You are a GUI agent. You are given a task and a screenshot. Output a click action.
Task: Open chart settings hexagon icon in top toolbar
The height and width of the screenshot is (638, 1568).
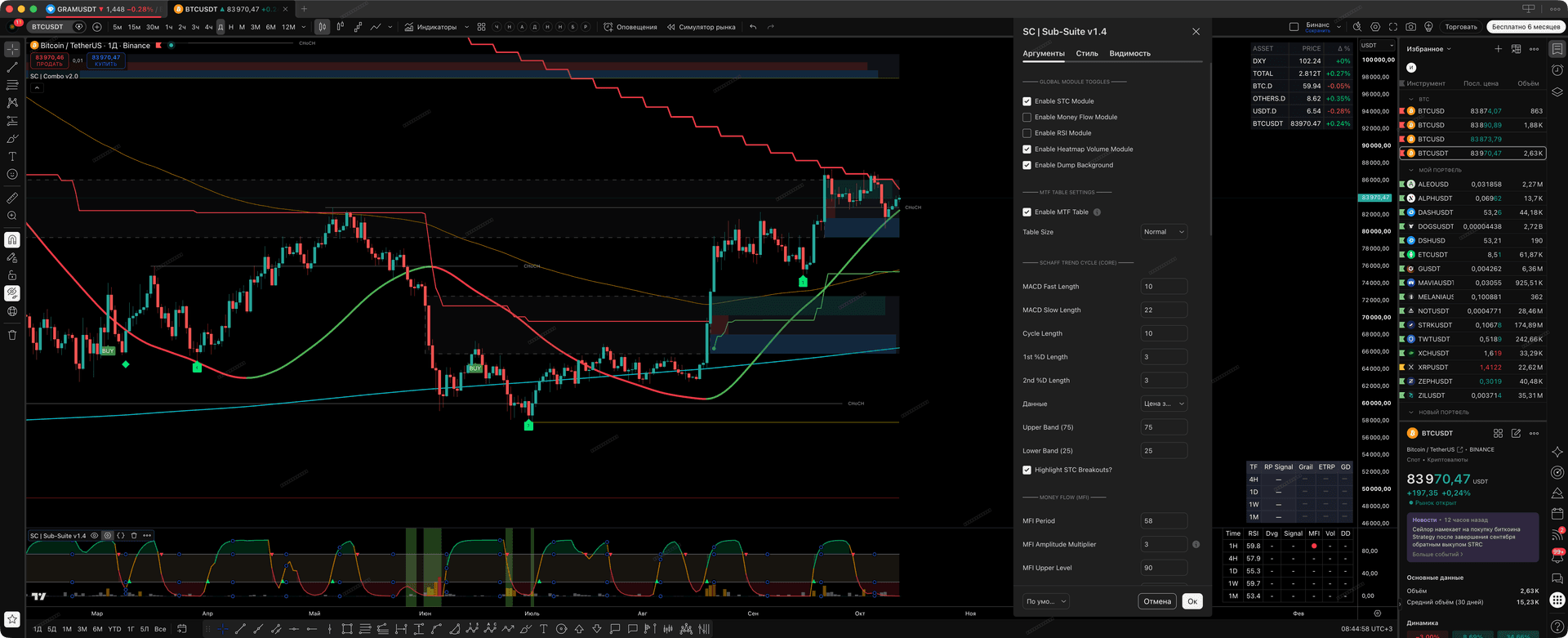1375,27
